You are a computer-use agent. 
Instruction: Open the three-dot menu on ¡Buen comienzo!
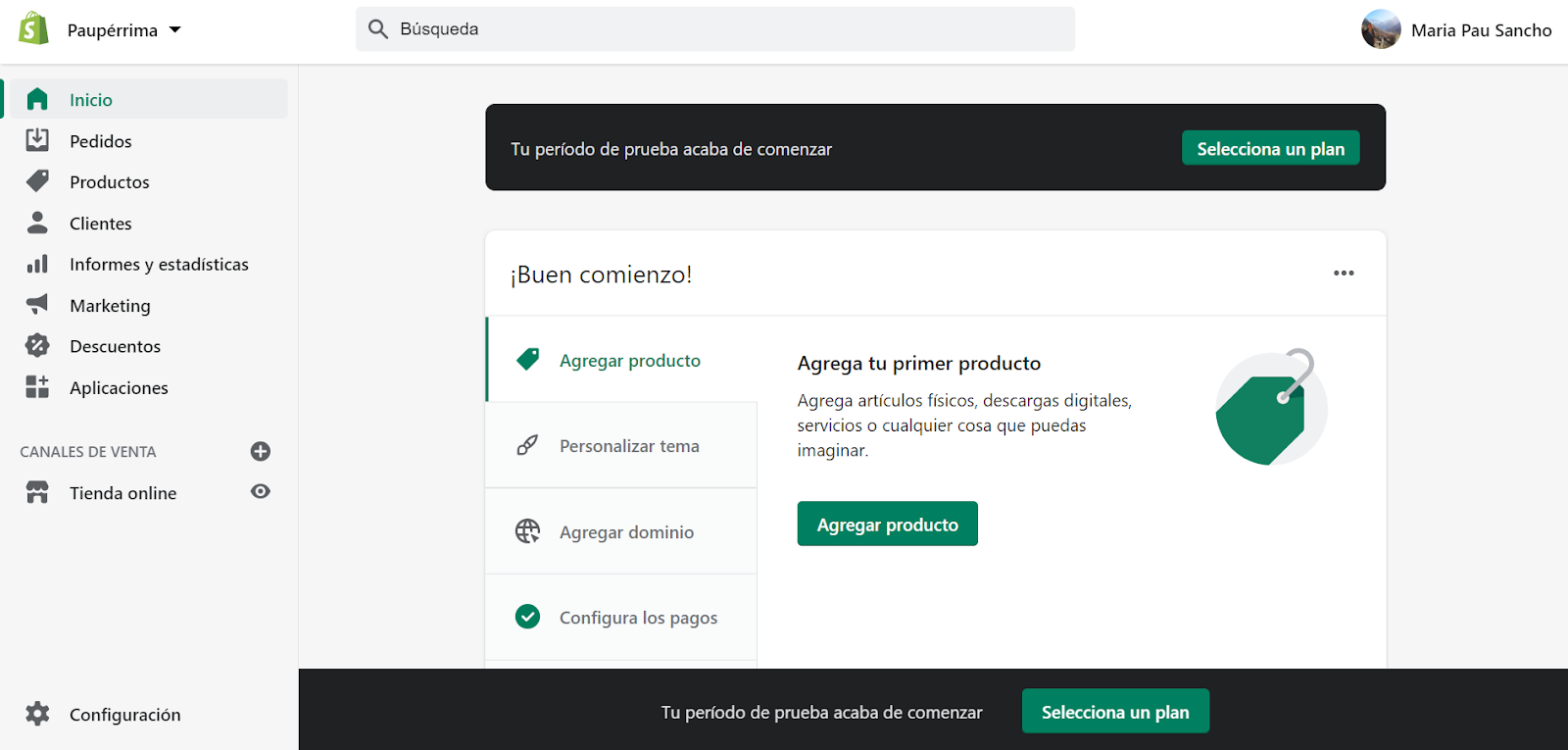tap(1344, 274)
